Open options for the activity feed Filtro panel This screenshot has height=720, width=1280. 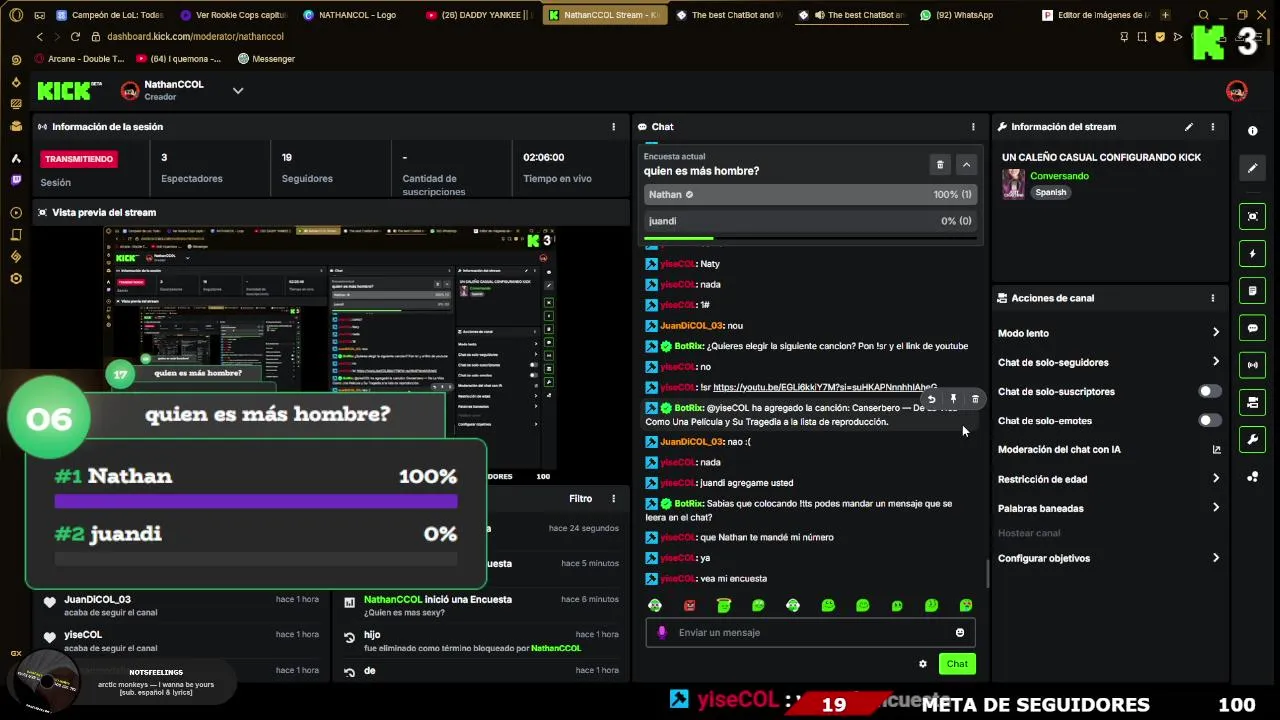(x=613, y=498)
